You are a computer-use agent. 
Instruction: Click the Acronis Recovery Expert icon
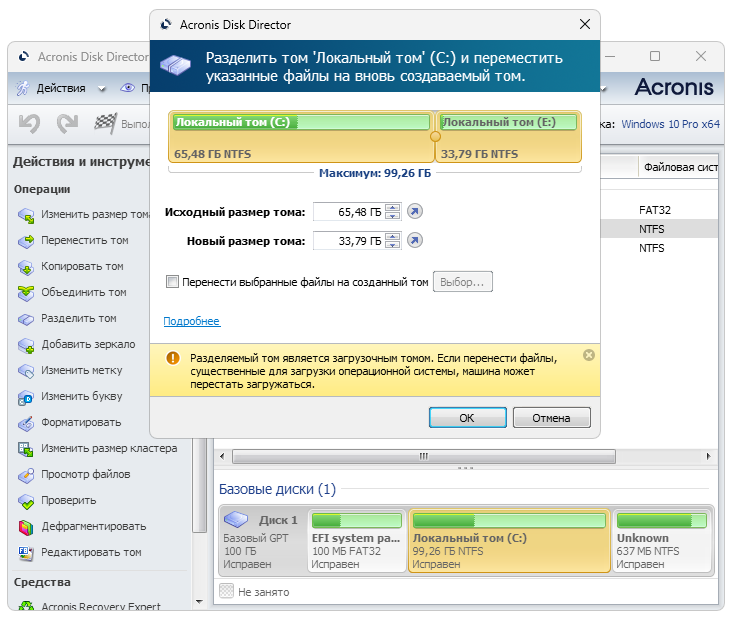26,606
